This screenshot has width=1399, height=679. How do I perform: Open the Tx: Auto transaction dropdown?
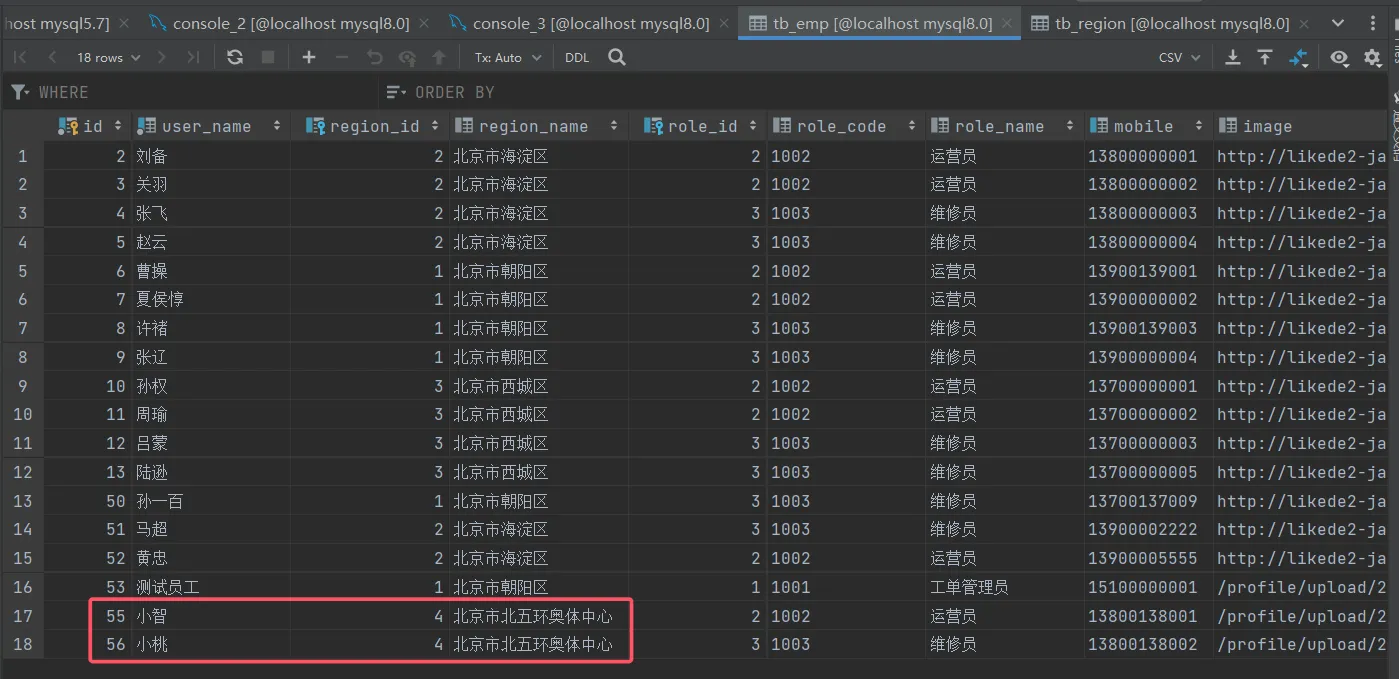[x=508, y=57]
